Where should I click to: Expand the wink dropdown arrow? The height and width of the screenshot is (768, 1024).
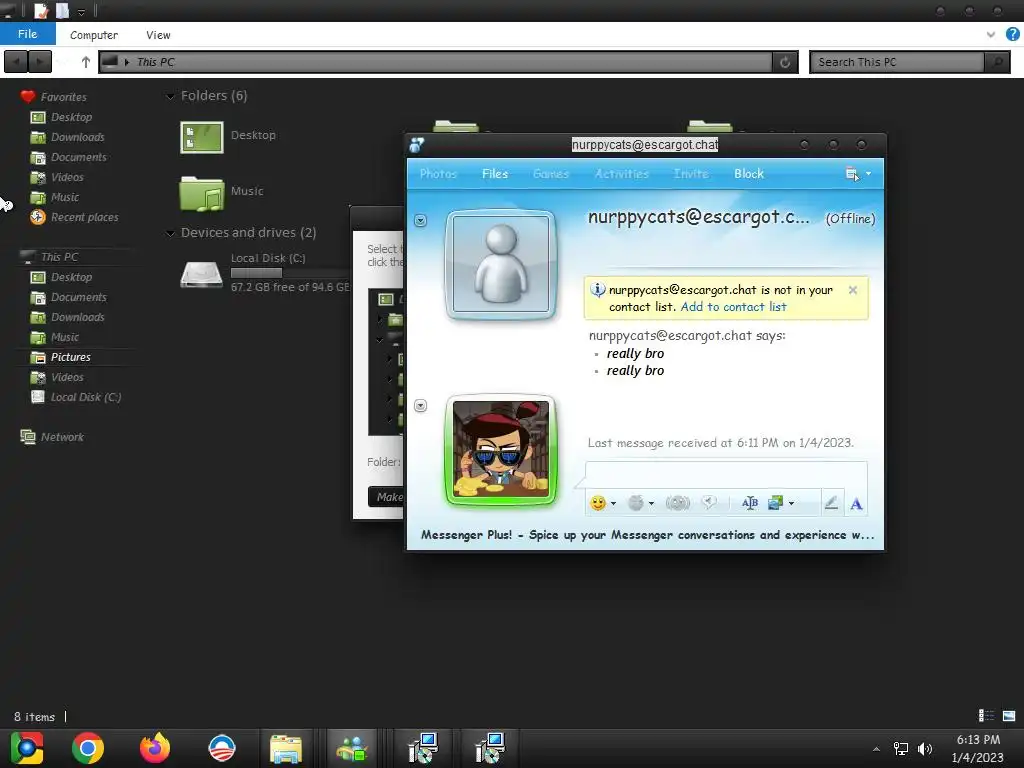coord(651,504)
